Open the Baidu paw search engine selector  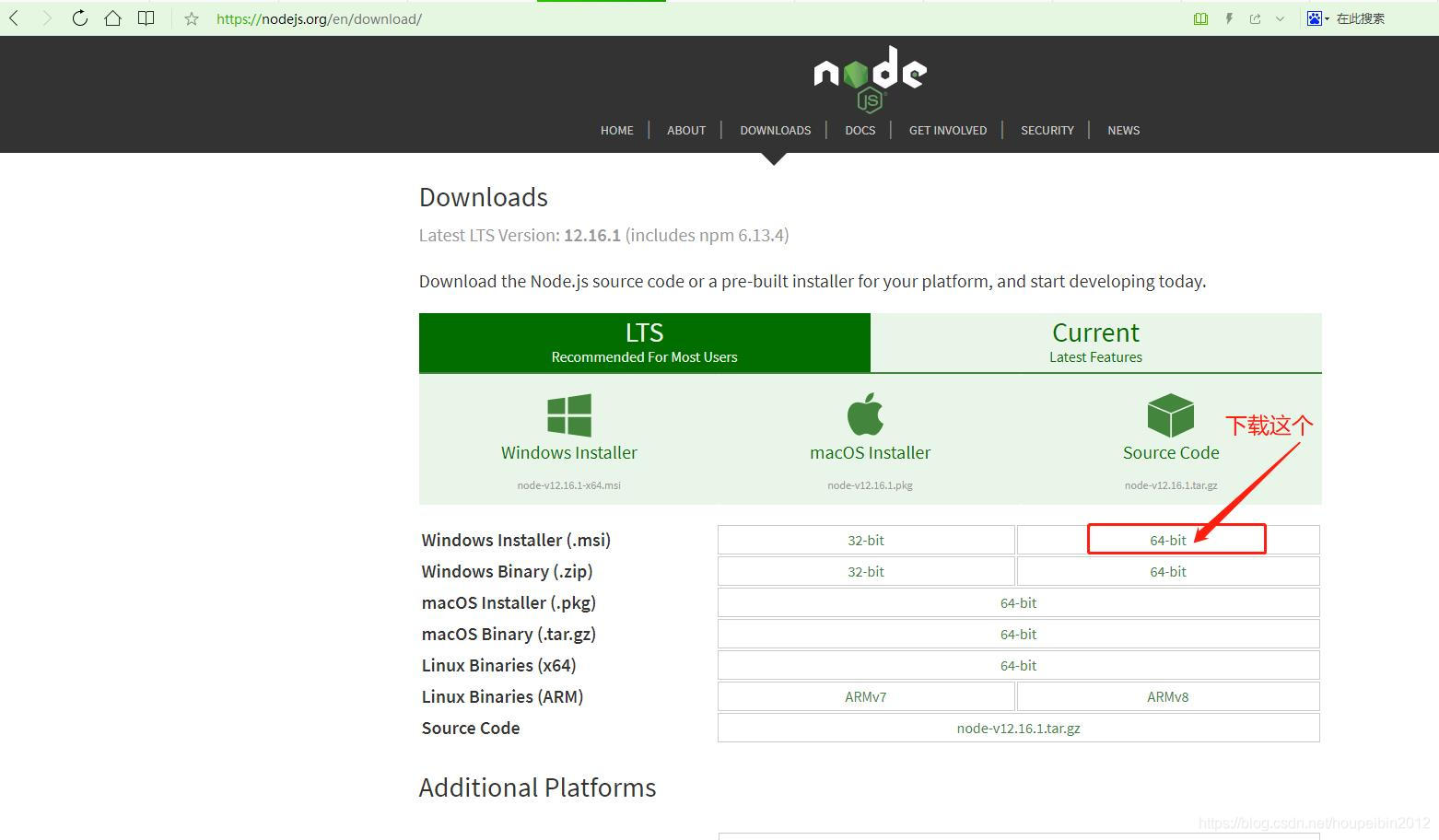tap(1317, 18)
